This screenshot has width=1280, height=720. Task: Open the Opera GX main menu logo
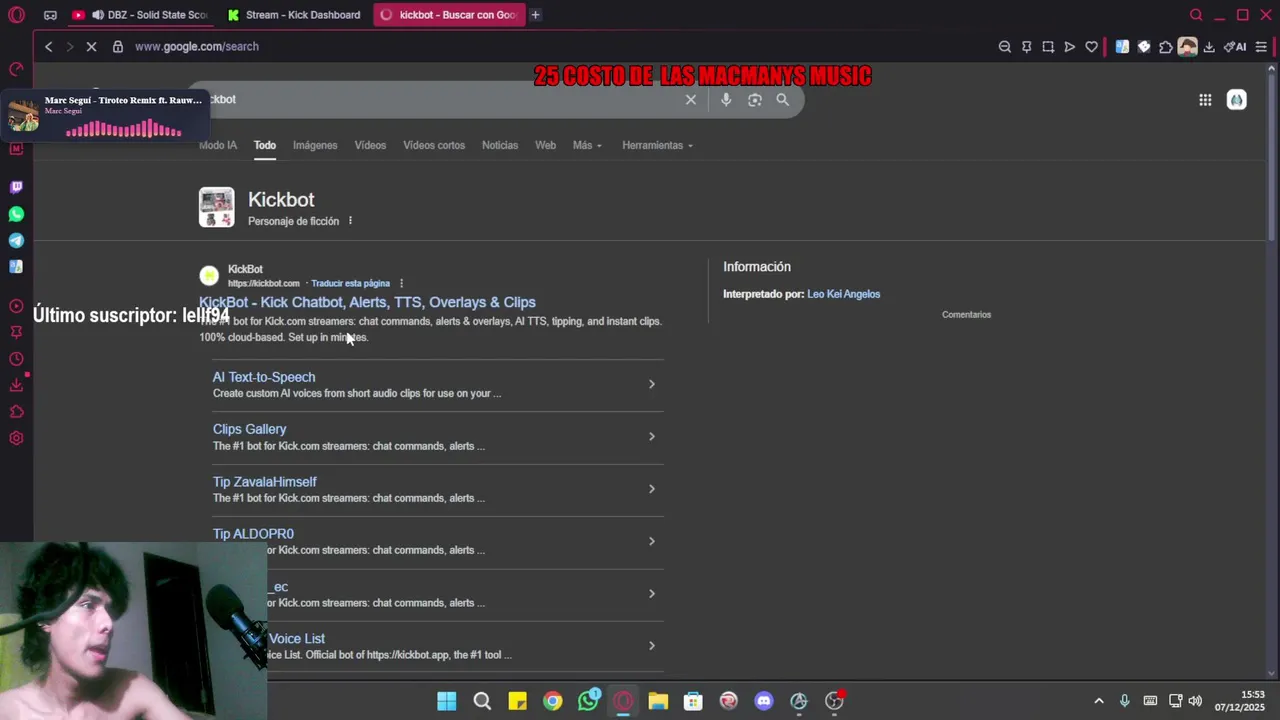[16, 15]
